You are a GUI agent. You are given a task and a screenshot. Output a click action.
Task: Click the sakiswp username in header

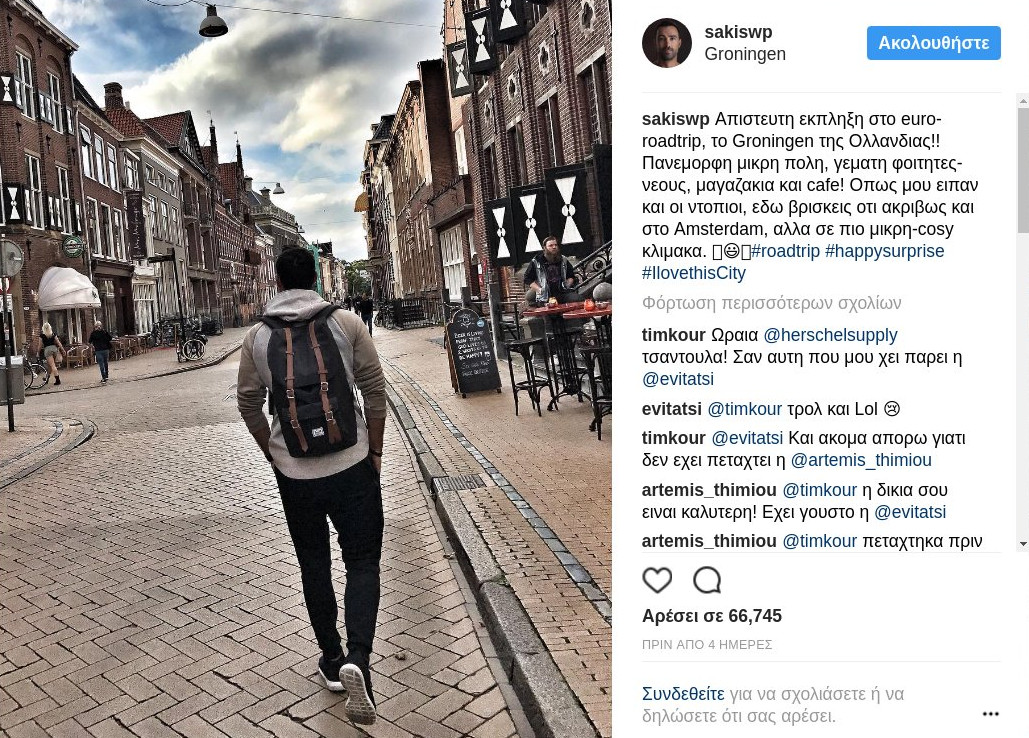point(738,31)
